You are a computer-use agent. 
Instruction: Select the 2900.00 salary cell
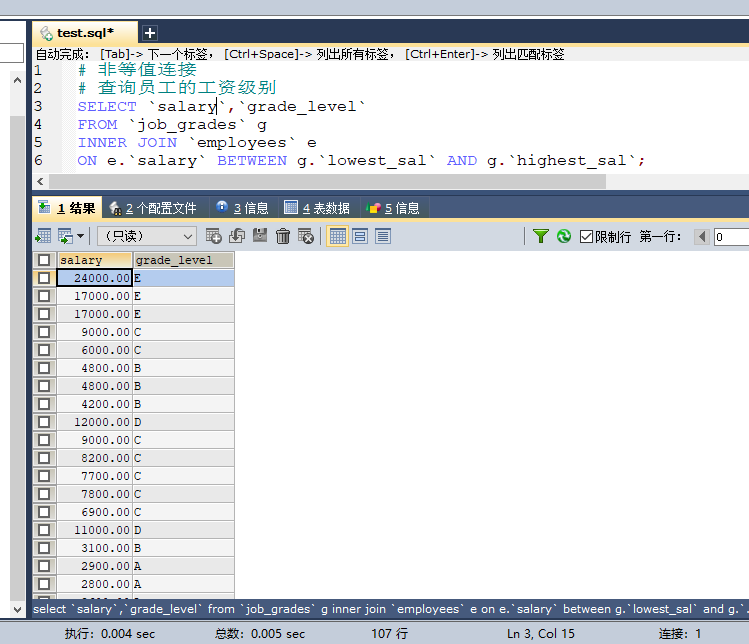tap(95, 566)
